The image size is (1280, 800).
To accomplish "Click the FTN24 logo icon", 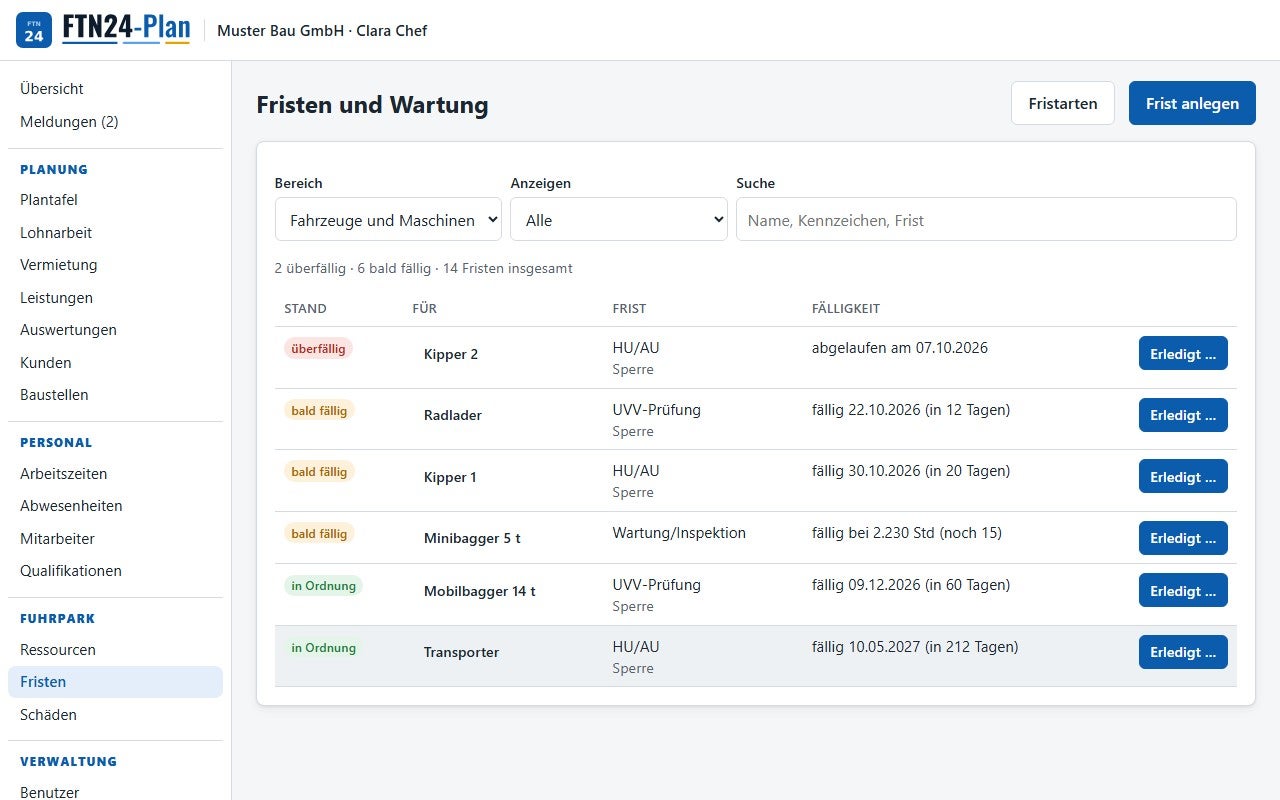I will click(34, 30).
